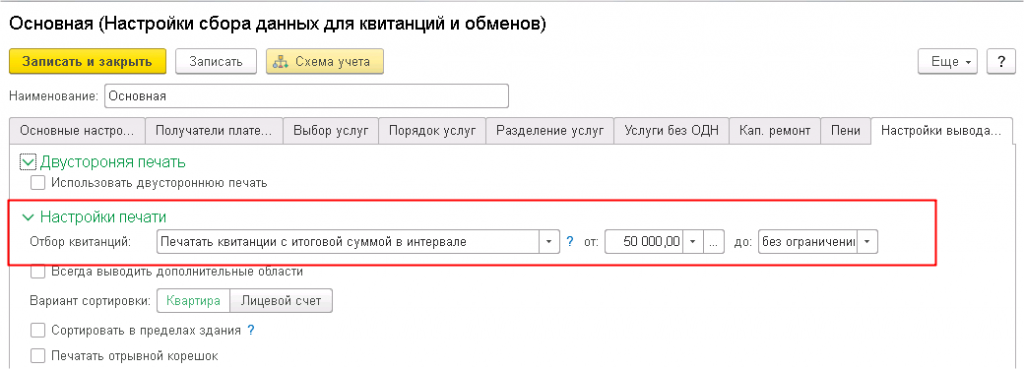Click the 'от' amount field 50 000,00
Image resolution: width=1024 pixels, height=369 pixels.
coord(644,242)
